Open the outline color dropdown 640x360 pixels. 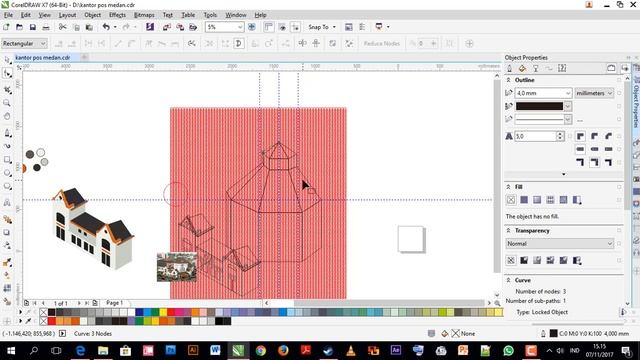click(567, 106)
